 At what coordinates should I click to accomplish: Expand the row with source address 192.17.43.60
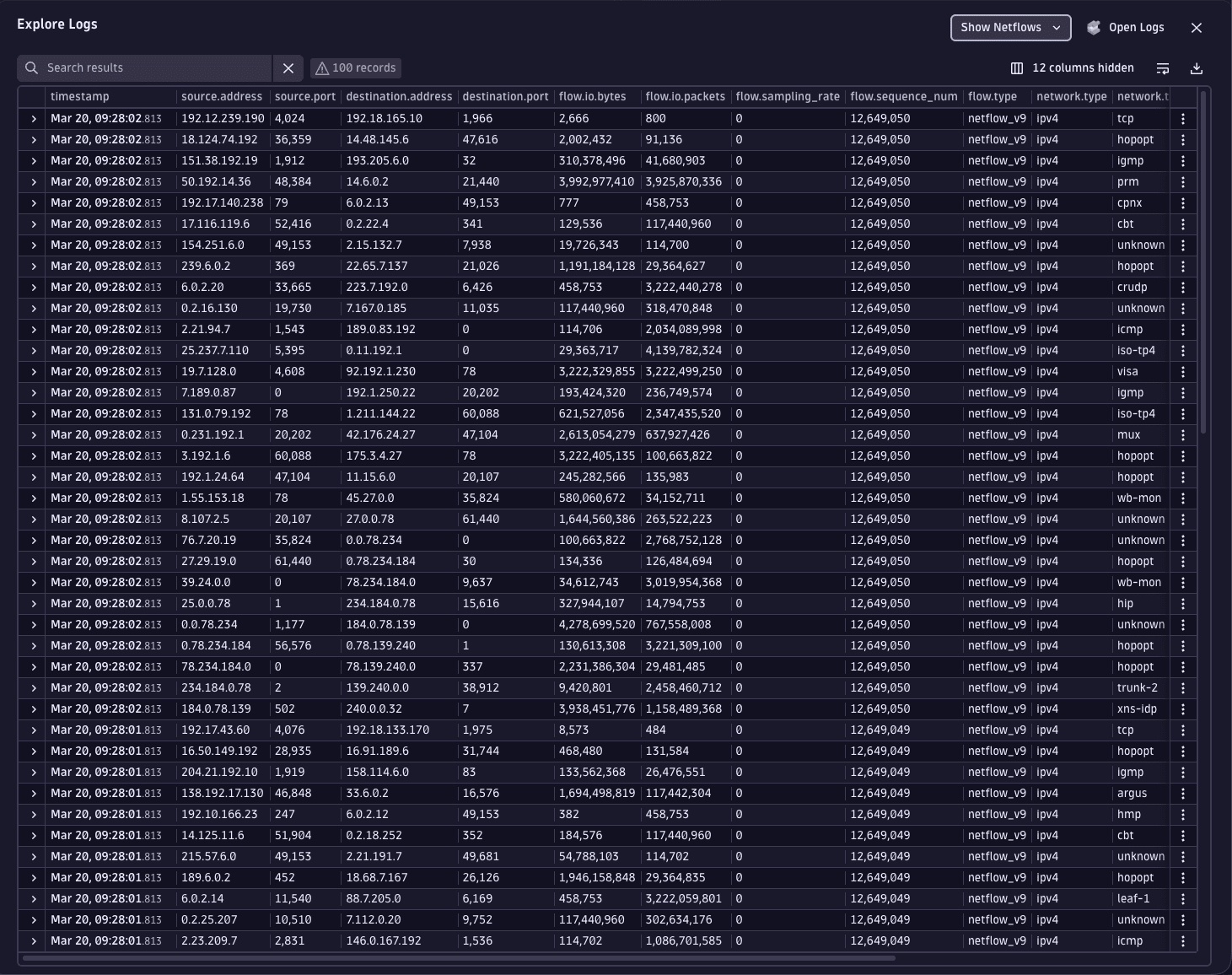32,730
